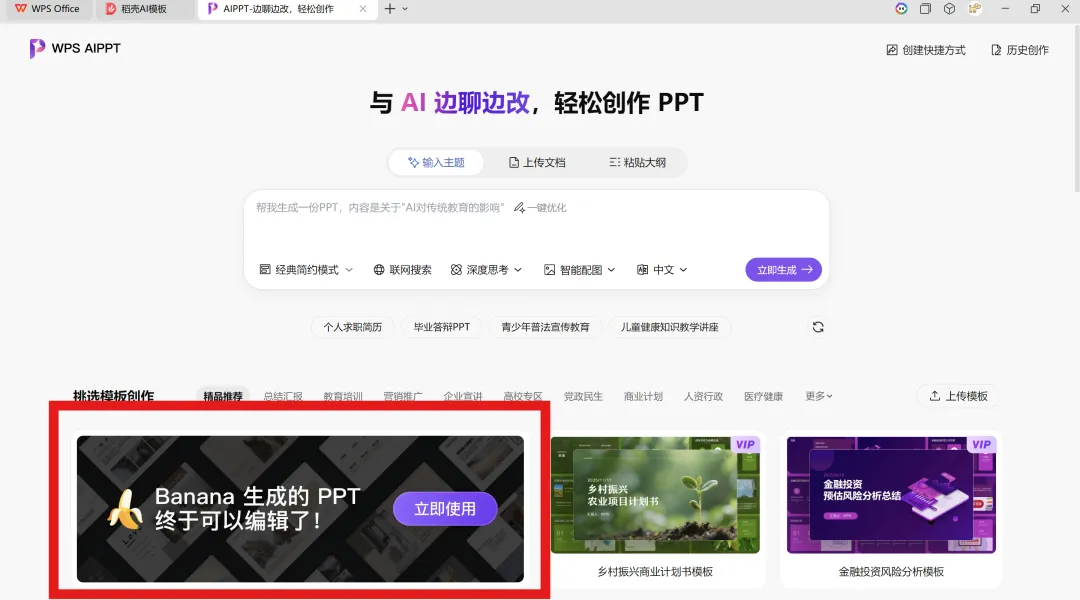This screenshot has height=600, width=1080.
Task: Select the 上传文档 tab
Action: 537,163
